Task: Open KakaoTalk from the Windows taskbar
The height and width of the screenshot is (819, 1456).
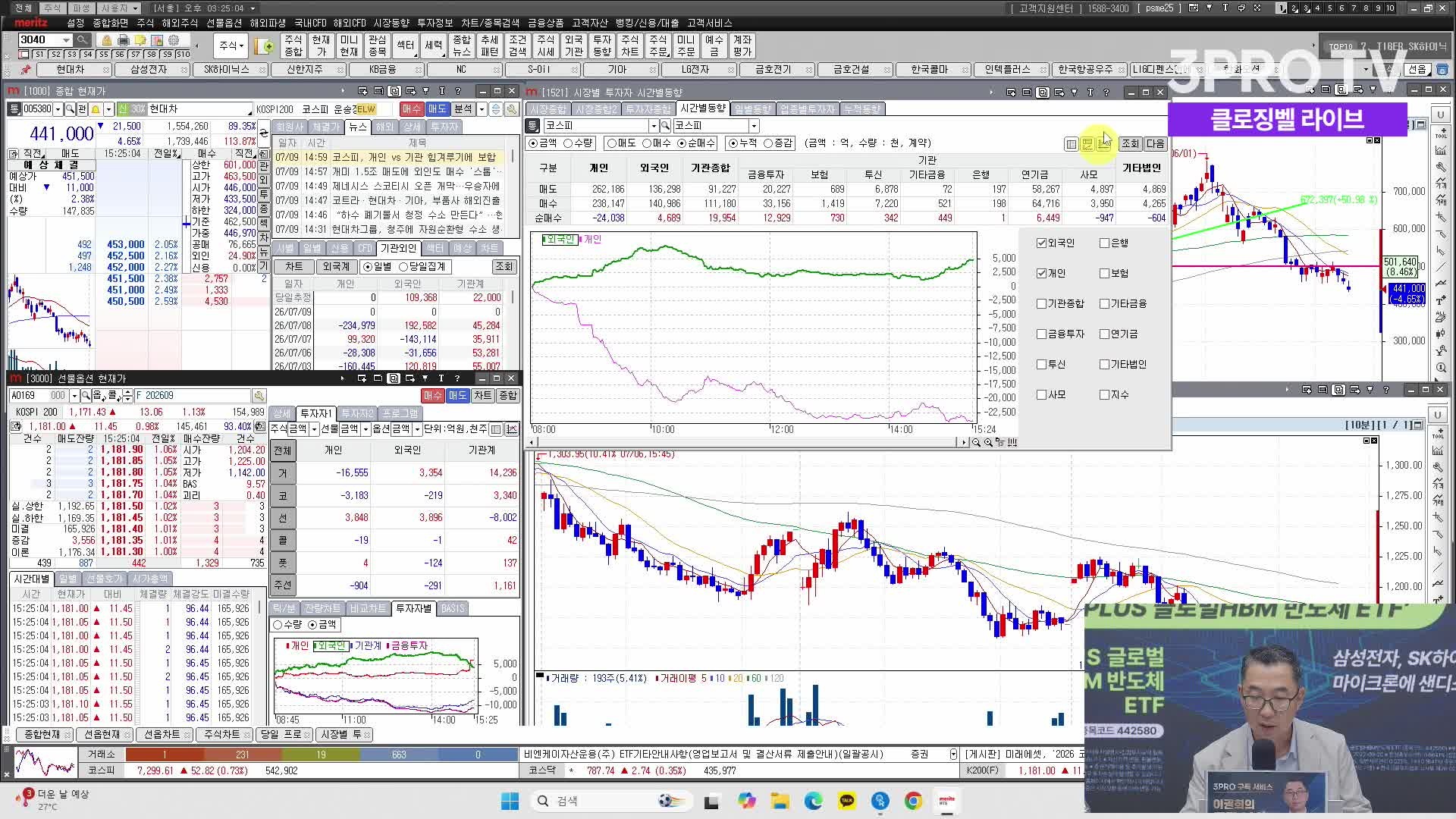Action: pyautogui.click(x=847, y=801)
